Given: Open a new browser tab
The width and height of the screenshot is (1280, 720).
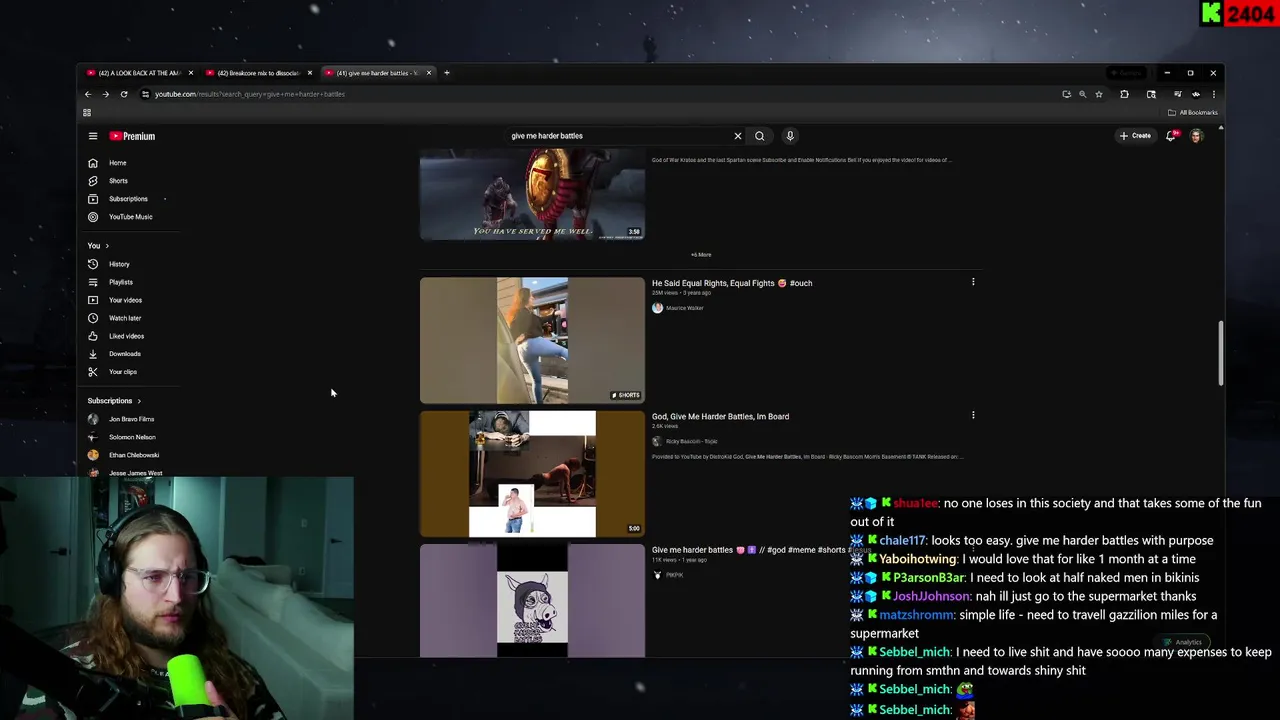Looking at the screenshot, I should [x=447, y=73].
